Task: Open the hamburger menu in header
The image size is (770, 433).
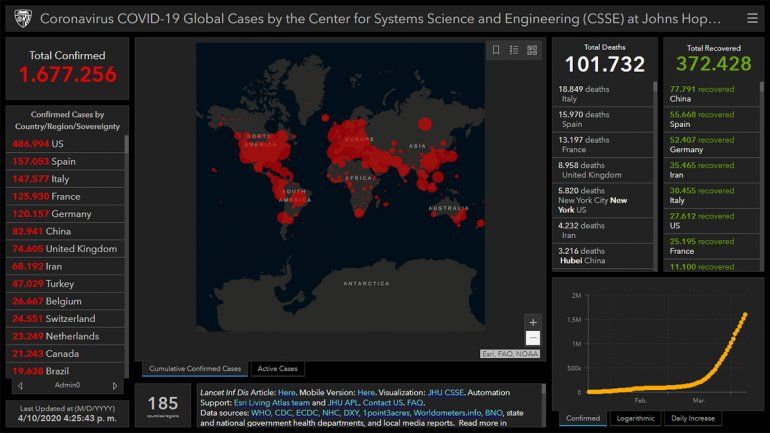Action: [752, 18]
